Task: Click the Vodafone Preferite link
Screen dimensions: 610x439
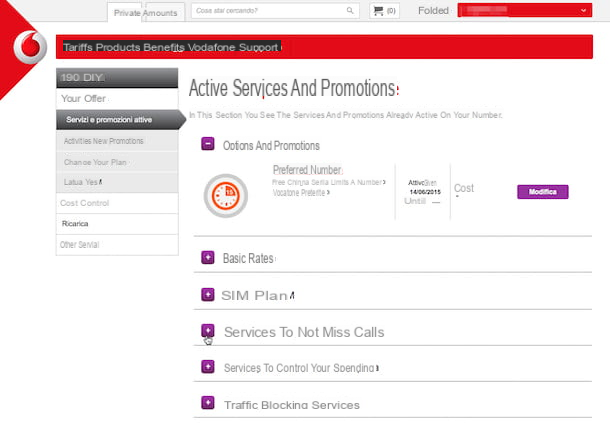Action: (x=299, y=193)
